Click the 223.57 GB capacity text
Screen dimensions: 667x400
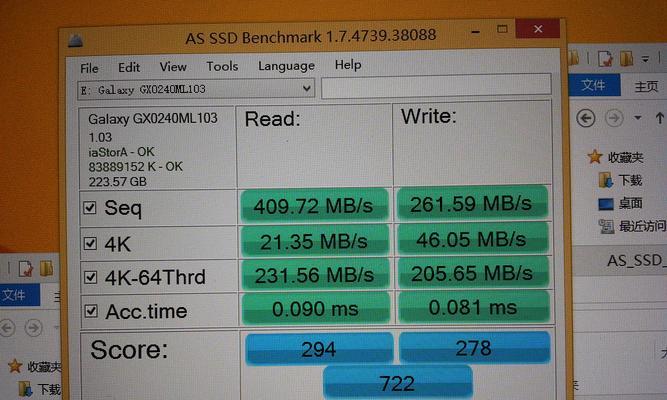point(117,182)
